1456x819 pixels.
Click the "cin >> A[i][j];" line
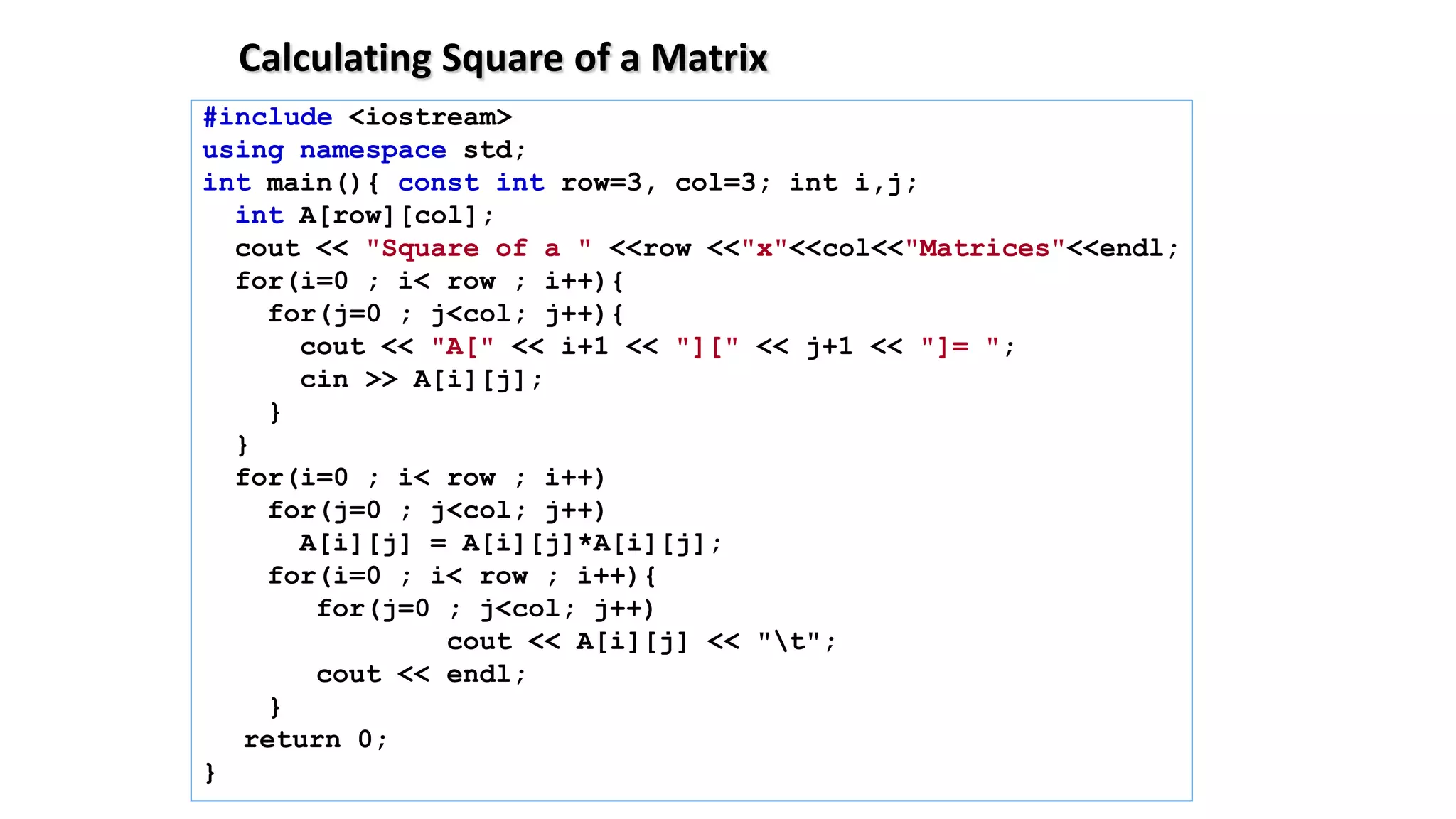(x=421, y=379)
